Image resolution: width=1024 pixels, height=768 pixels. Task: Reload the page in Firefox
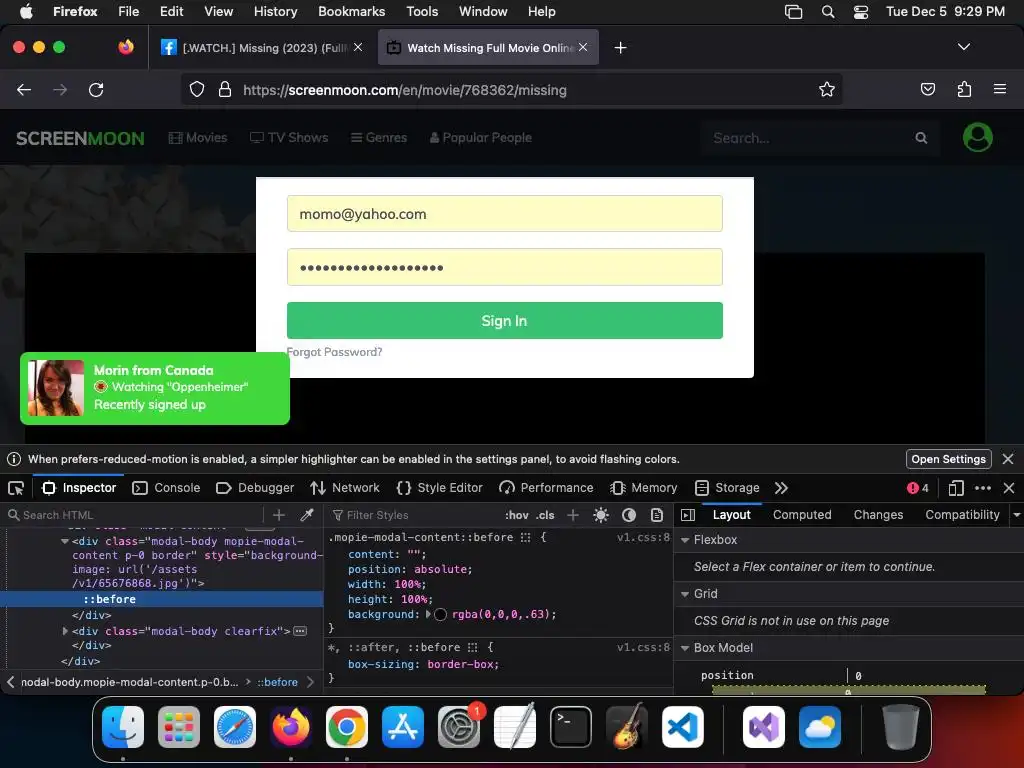[96, 89]
